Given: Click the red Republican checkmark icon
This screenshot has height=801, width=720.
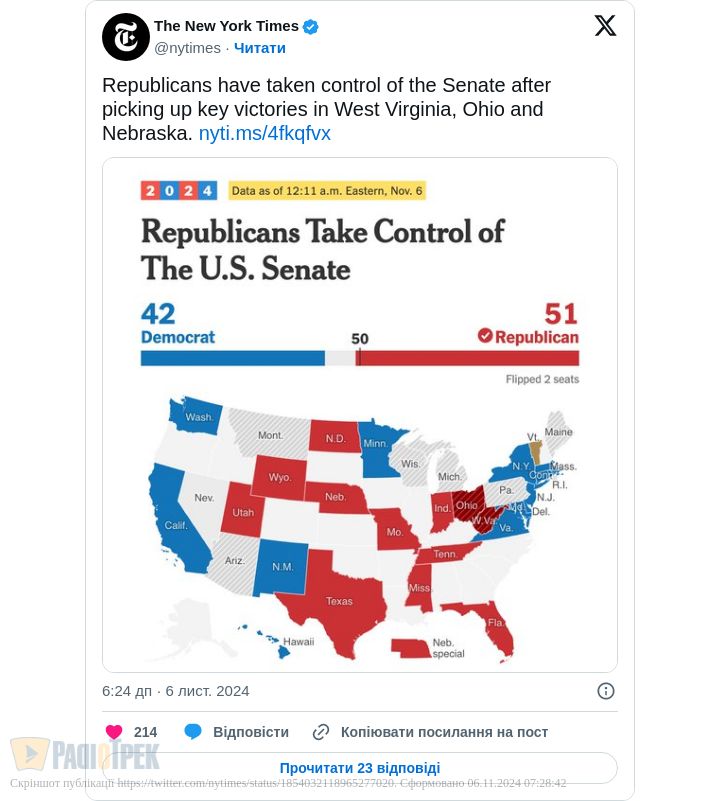Looking at the screenshot, I should [485, 336].
